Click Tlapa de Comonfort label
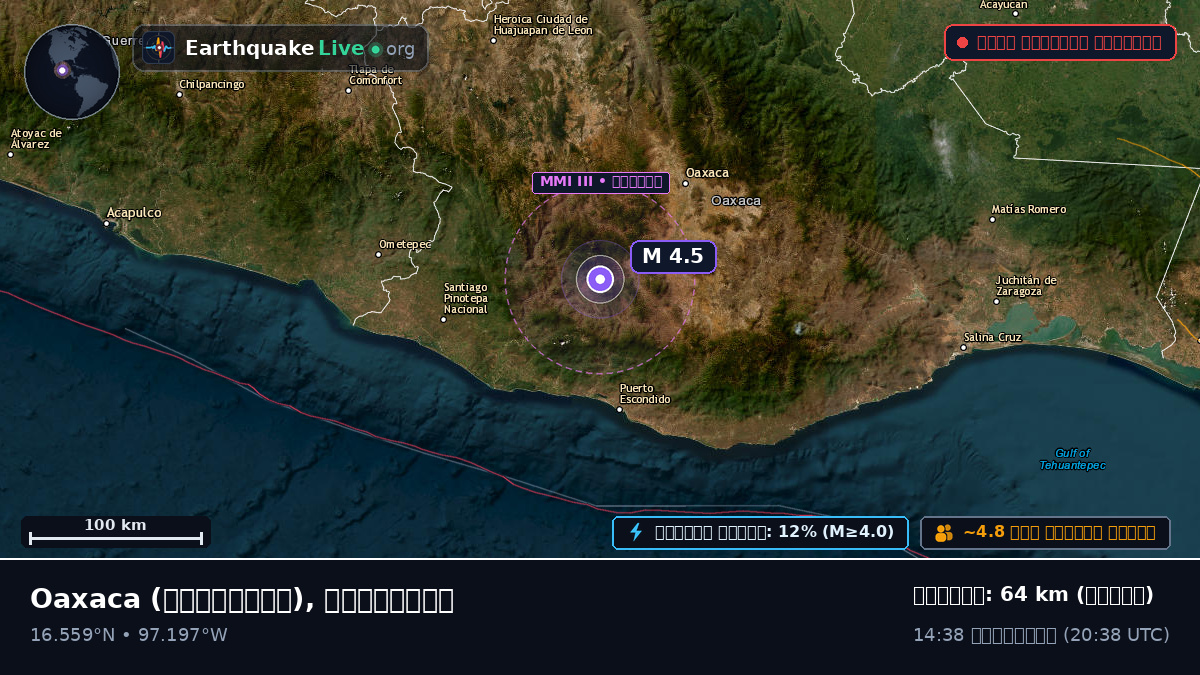Viewport: 1200px width, 675px height. pyautogui.click(x=376, y=75)
